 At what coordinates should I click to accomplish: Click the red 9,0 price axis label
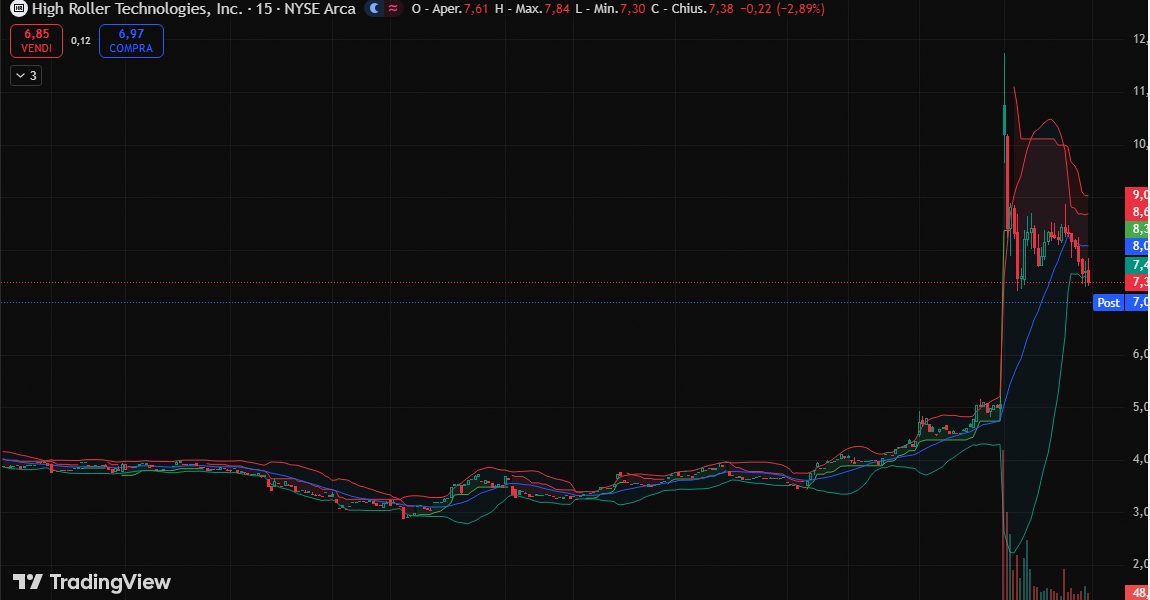tap(1138, 194)
